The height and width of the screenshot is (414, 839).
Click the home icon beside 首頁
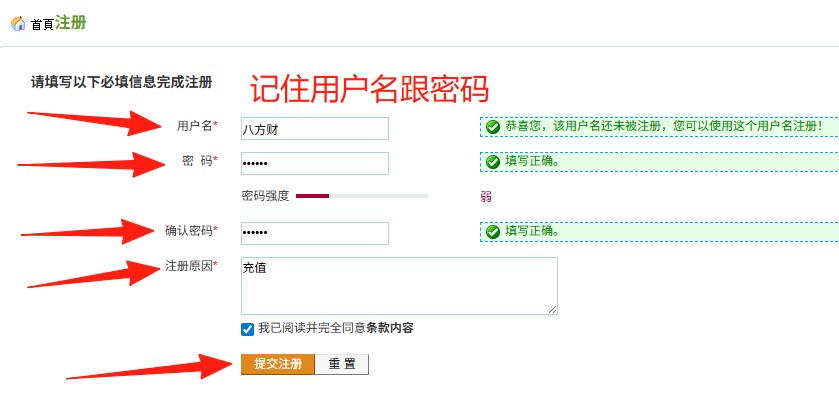click(x=18, y=24)
